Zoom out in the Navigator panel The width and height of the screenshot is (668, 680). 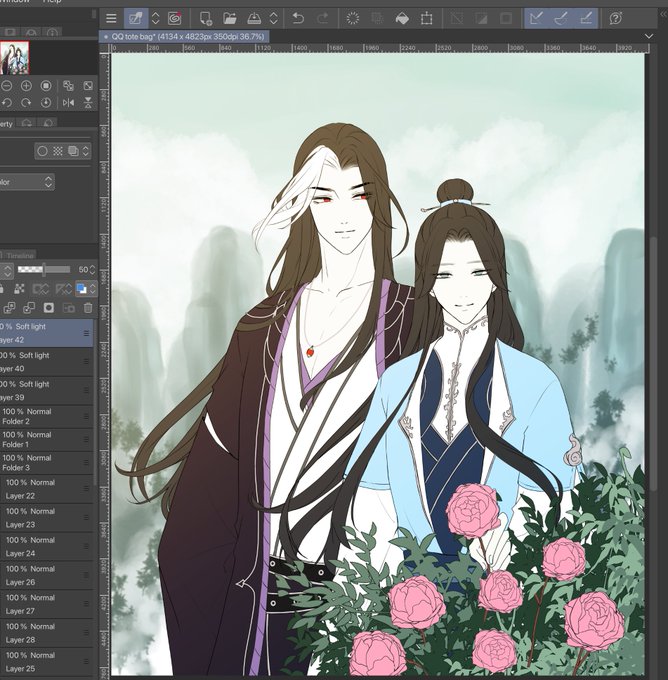point(6,86)
